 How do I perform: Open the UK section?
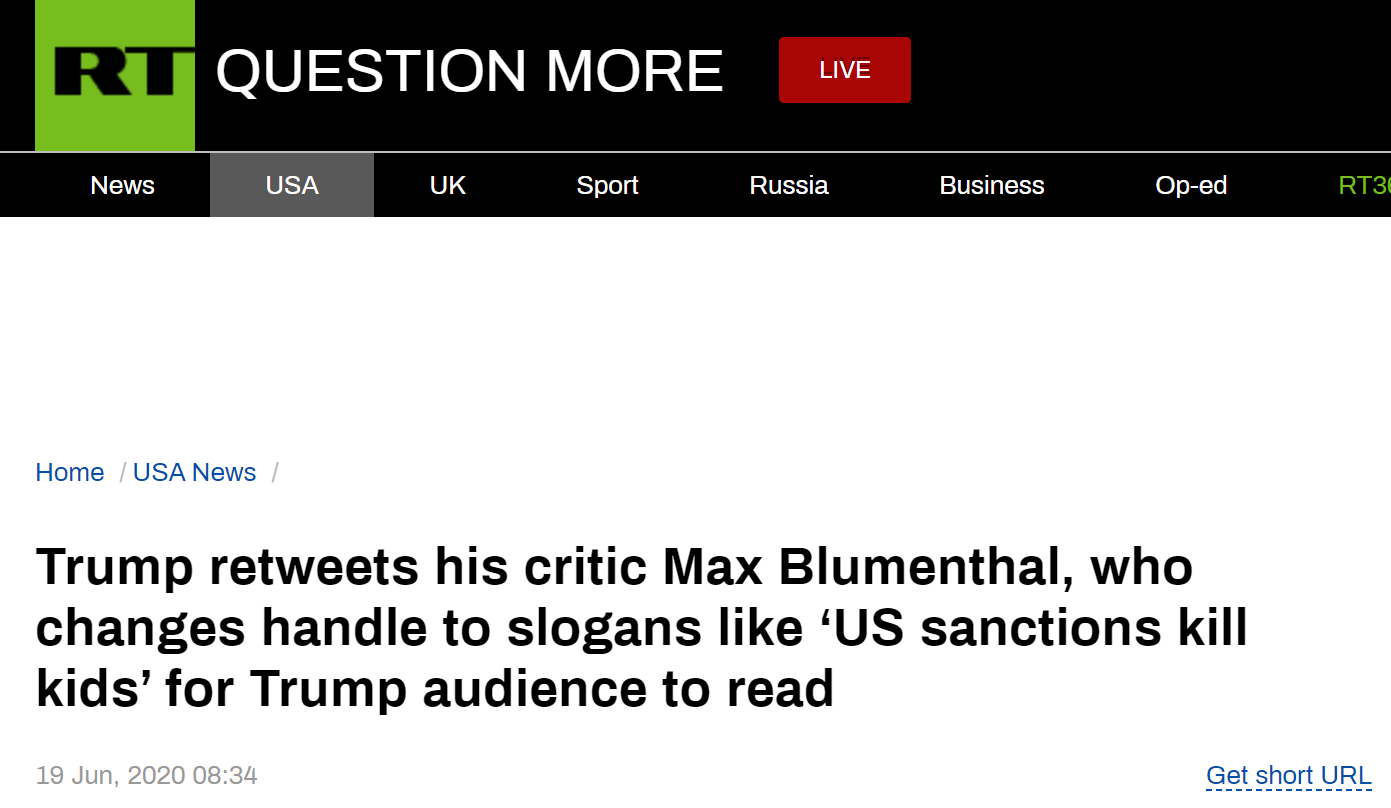448,185
